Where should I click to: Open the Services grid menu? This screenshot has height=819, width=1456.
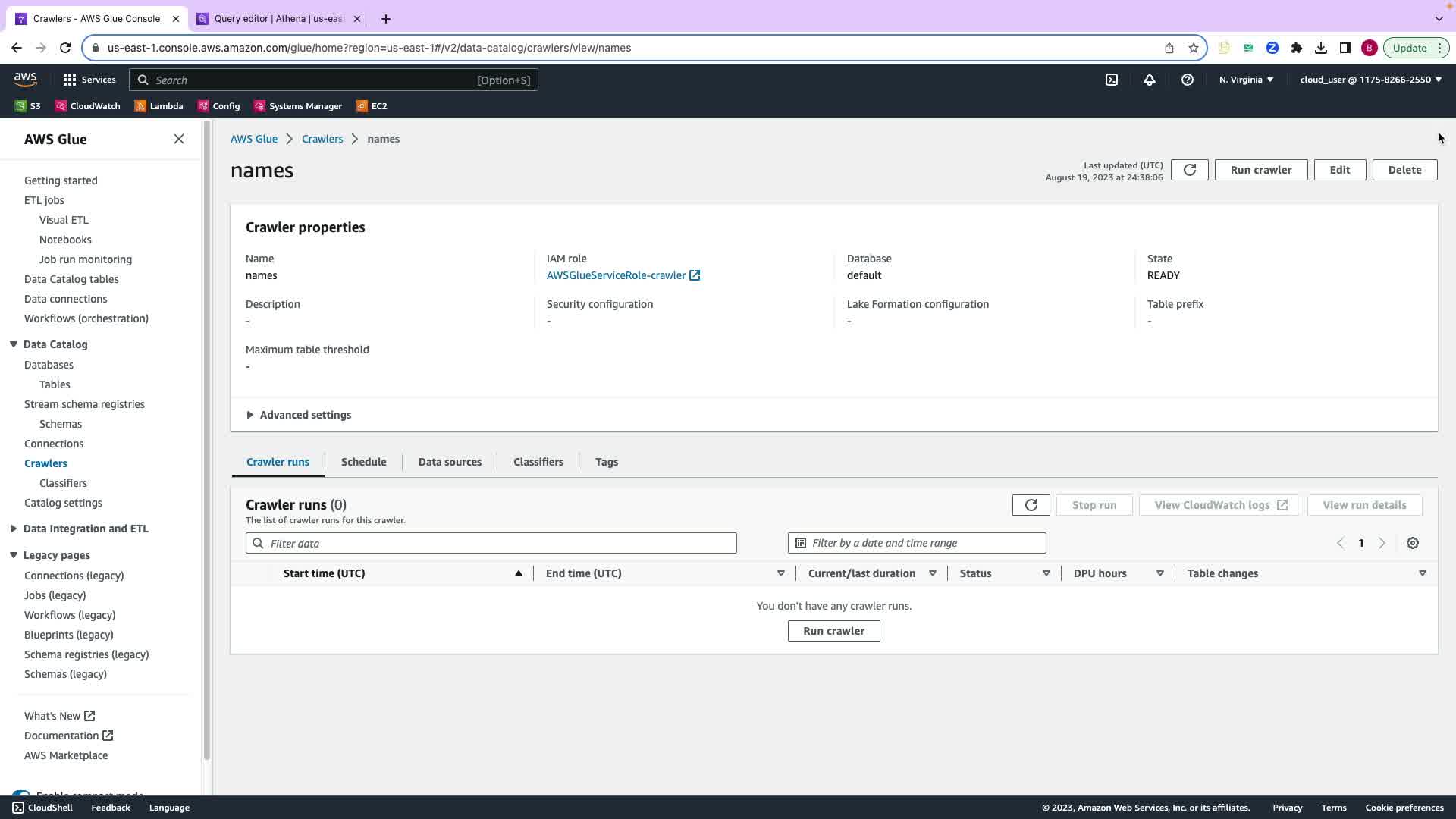click(89, 80)
